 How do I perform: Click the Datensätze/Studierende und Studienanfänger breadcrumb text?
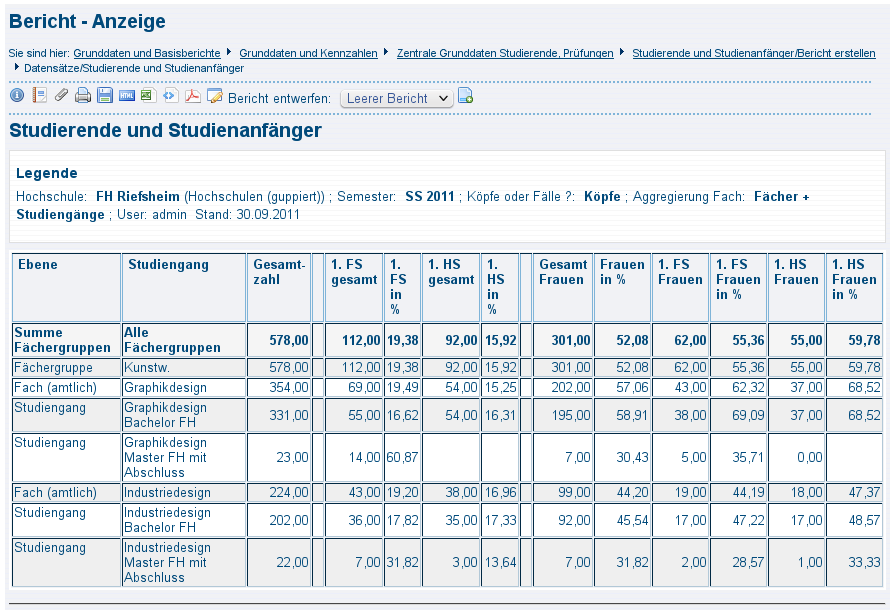(134, 68)
